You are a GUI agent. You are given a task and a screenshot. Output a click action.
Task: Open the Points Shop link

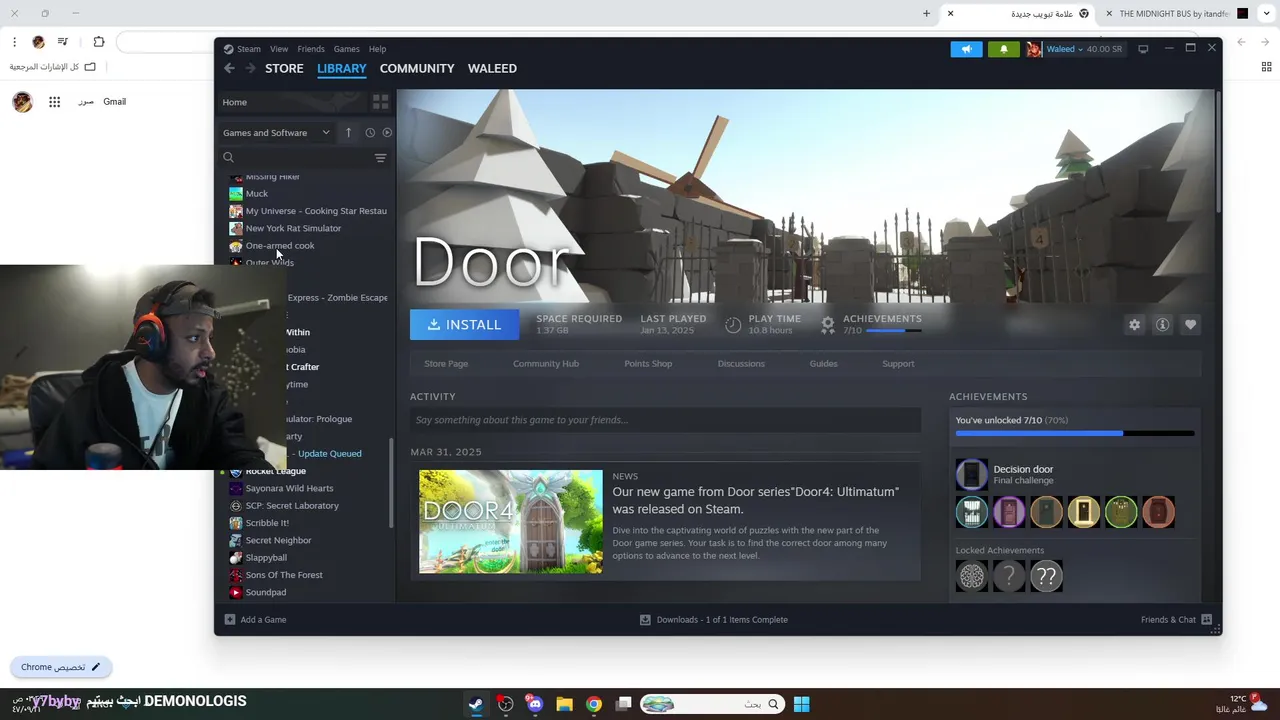(x=648, y=364)
